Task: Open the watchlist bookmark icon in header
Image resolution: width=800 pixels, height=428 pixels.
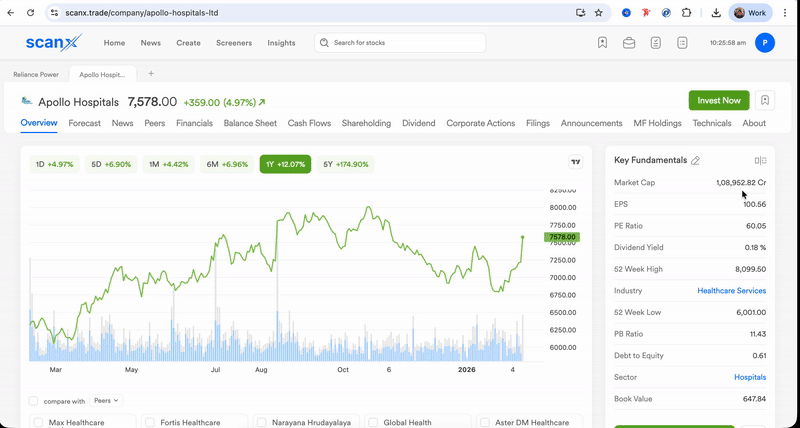Action: pyautogui.click(x=603, y=43)
